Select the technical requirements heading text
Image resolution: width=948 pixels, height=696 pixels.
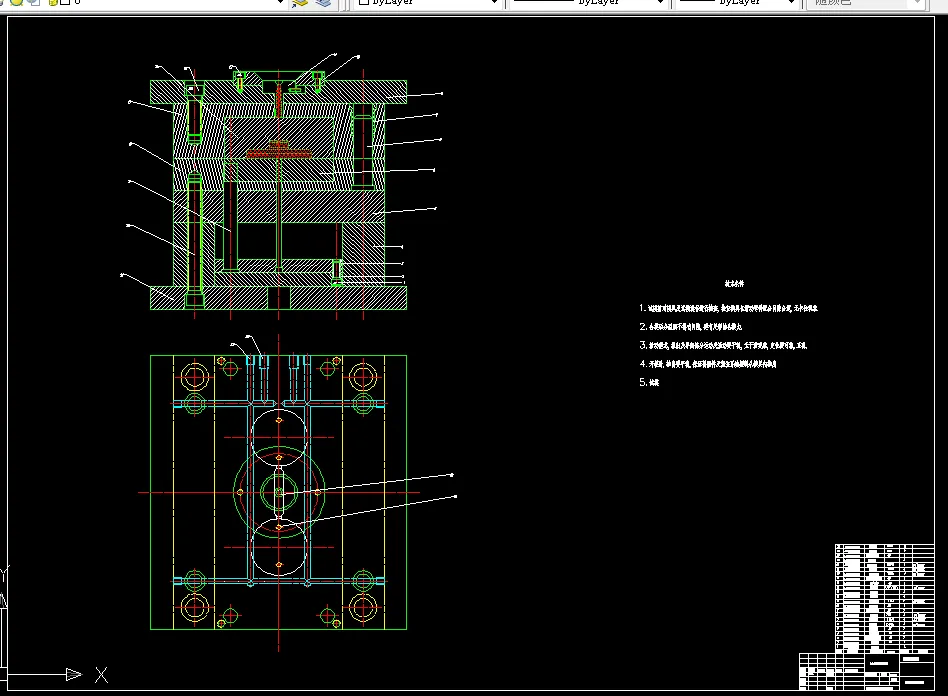click(734, 284)
